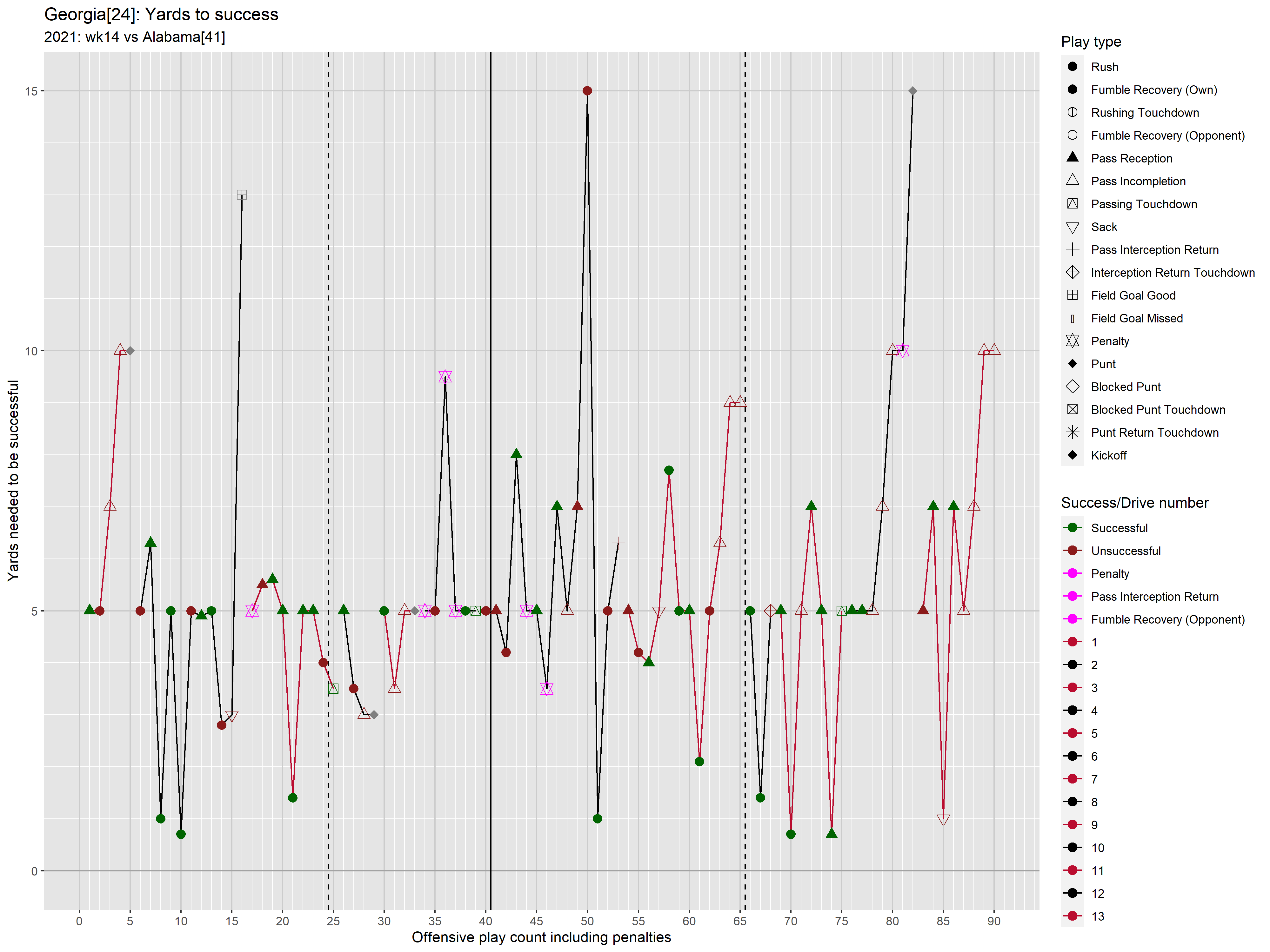
Task: Click the successful rush point at play 58
Action: click(668, 470)
